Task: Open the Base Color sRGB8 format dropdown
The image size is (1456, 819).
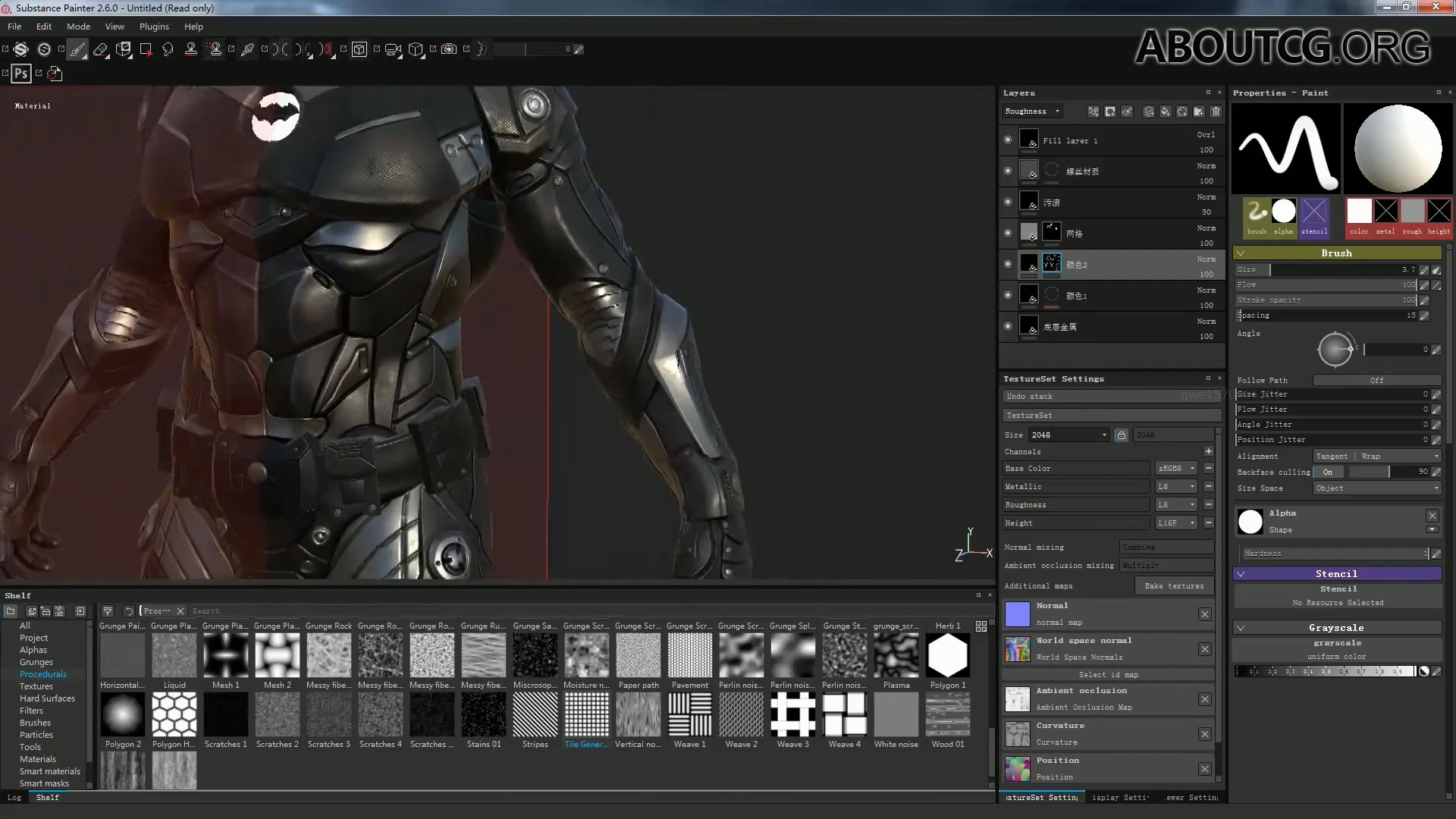Action: 1176,469
